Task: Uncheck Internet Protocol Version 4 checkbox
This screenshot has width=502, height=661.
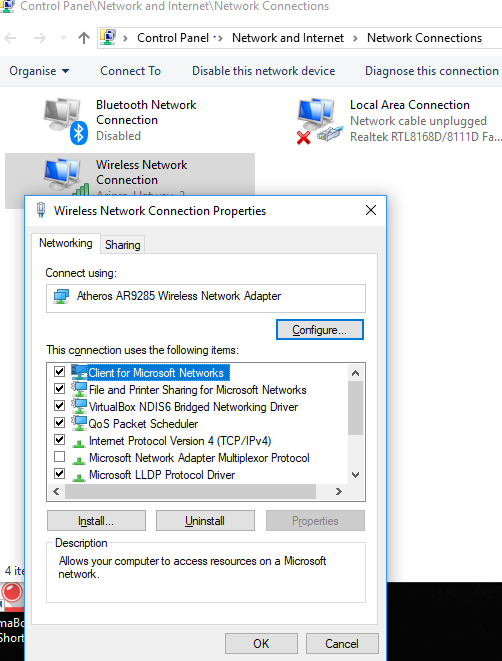Action: click(x=59, y=440)
